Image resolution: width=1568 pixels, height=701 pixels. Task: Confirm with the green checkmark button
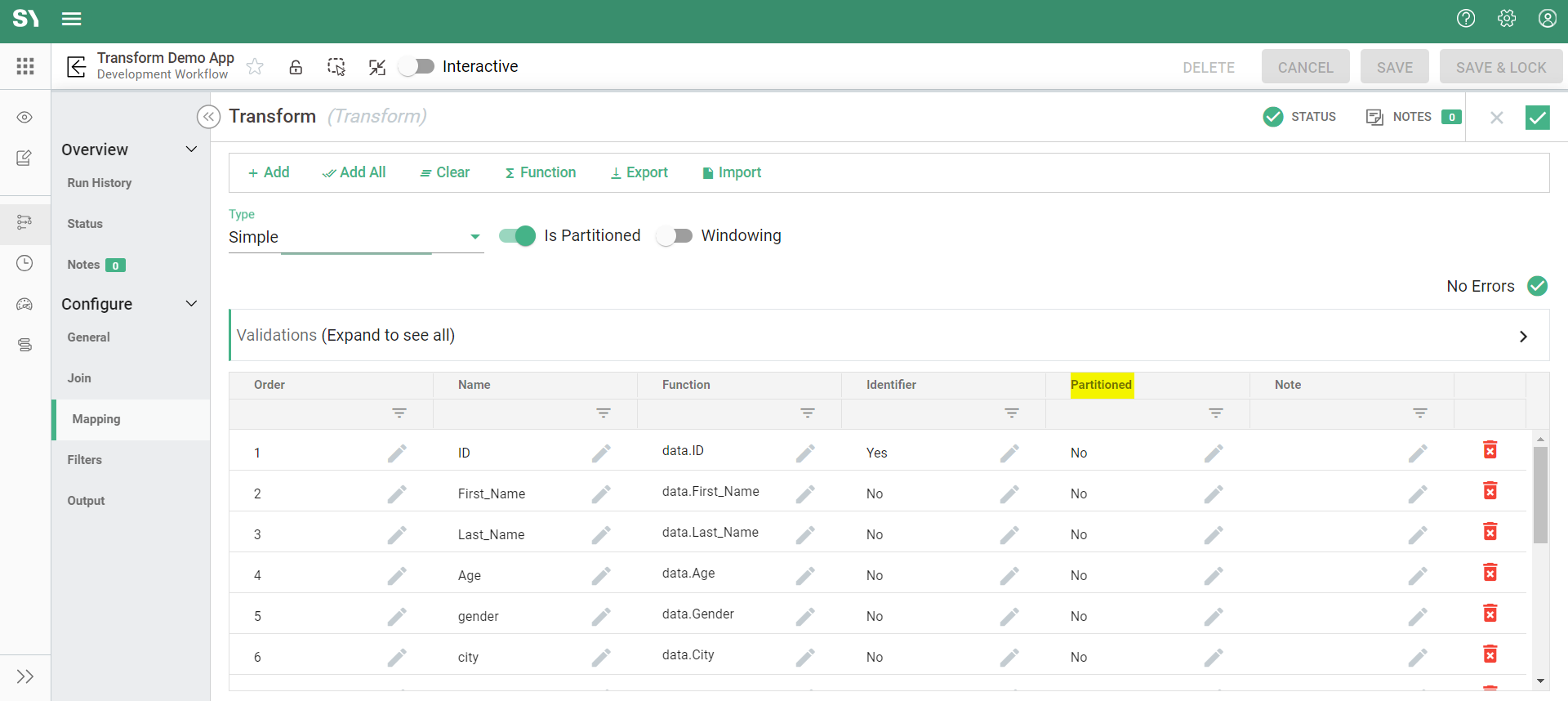pos(1537,118)
